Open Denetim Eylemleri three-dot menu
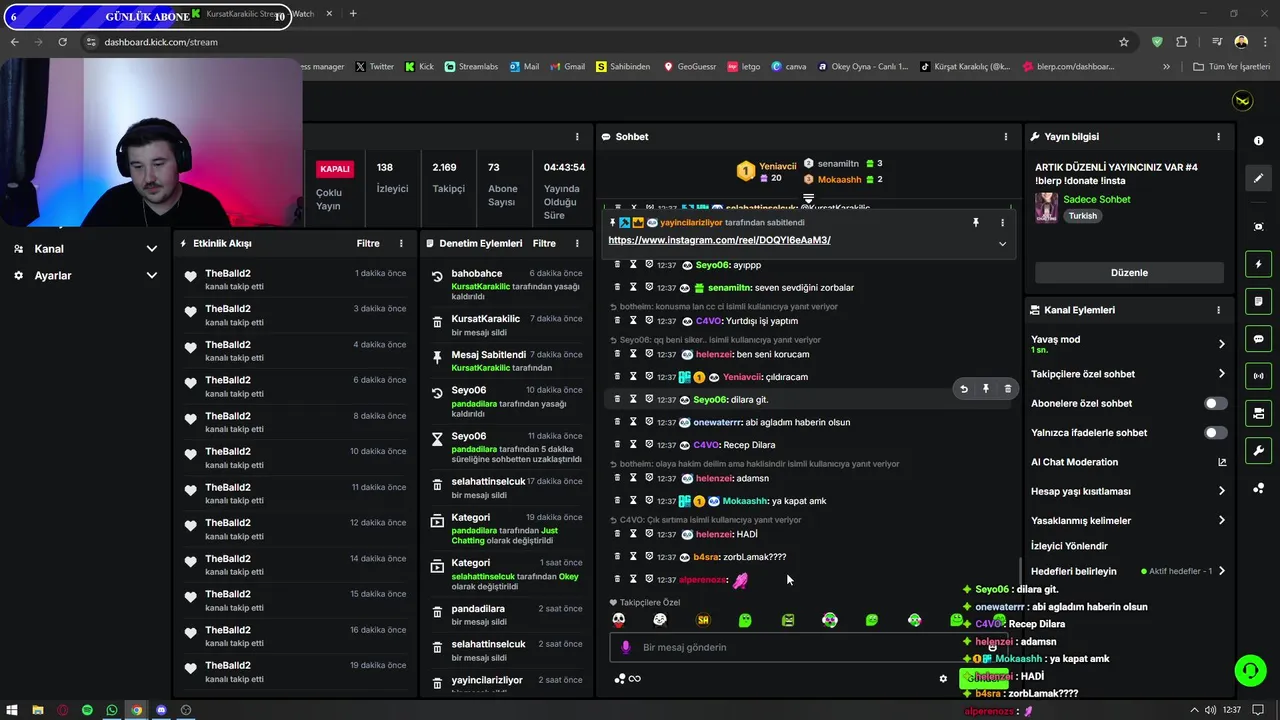The width and height of the screenshot is (1280, 720). 577,243
